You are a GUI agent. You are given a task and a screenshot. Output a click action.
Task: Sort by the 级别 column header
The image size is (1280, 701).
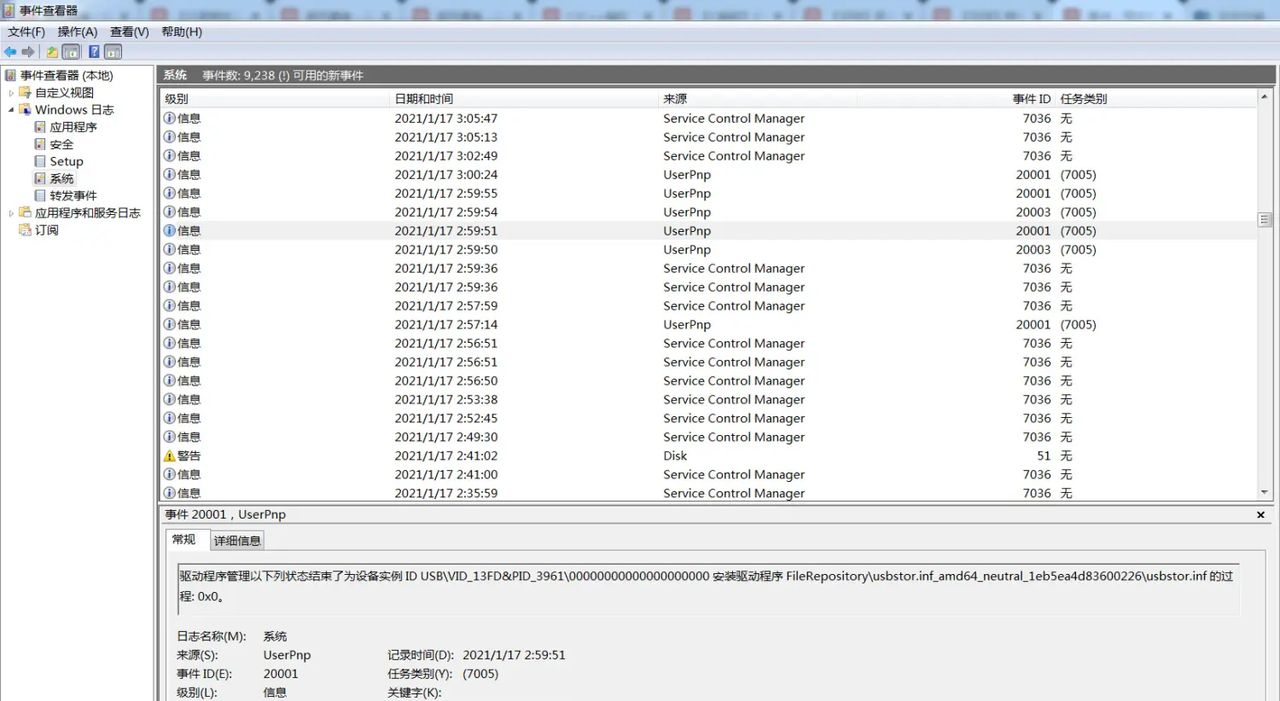coord(275,99)
